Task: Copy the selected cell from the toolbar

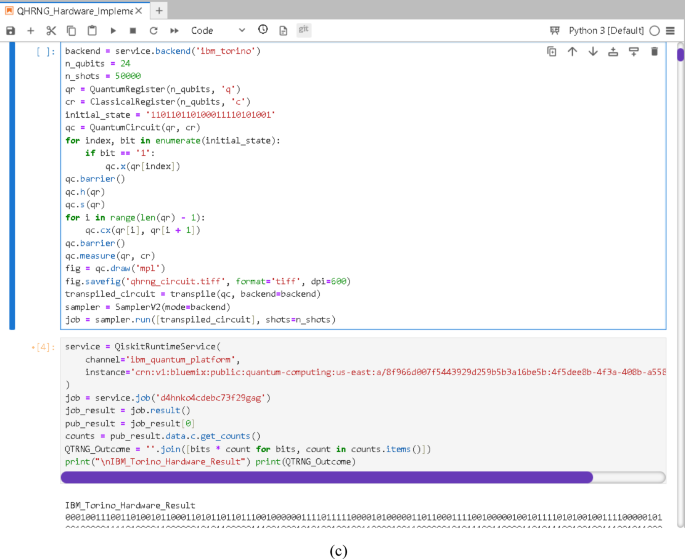Action: pos(72,31)
